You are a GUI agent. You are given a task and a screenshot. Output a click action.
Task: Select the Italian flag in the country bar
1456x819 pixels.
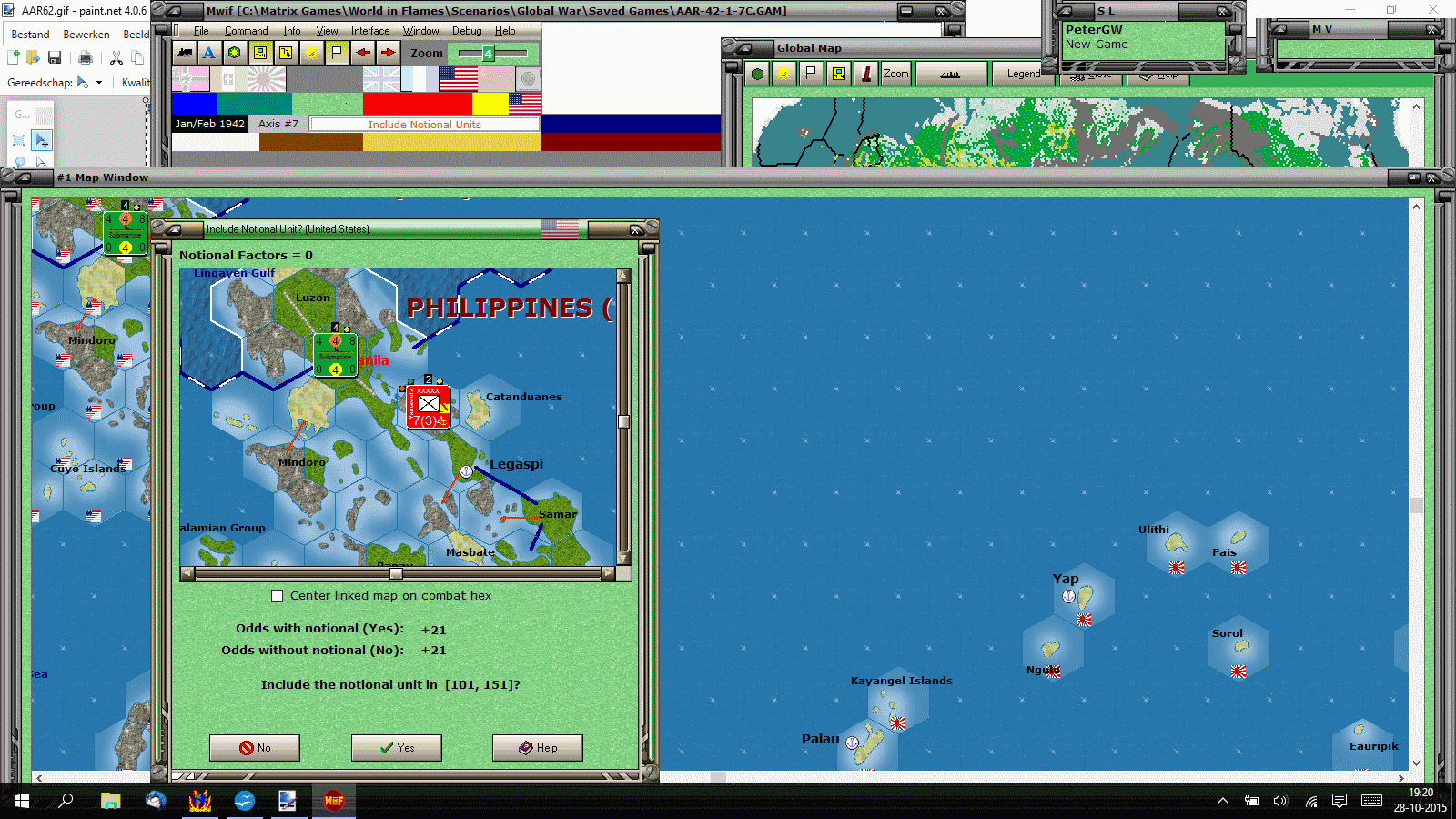point(228,79)
